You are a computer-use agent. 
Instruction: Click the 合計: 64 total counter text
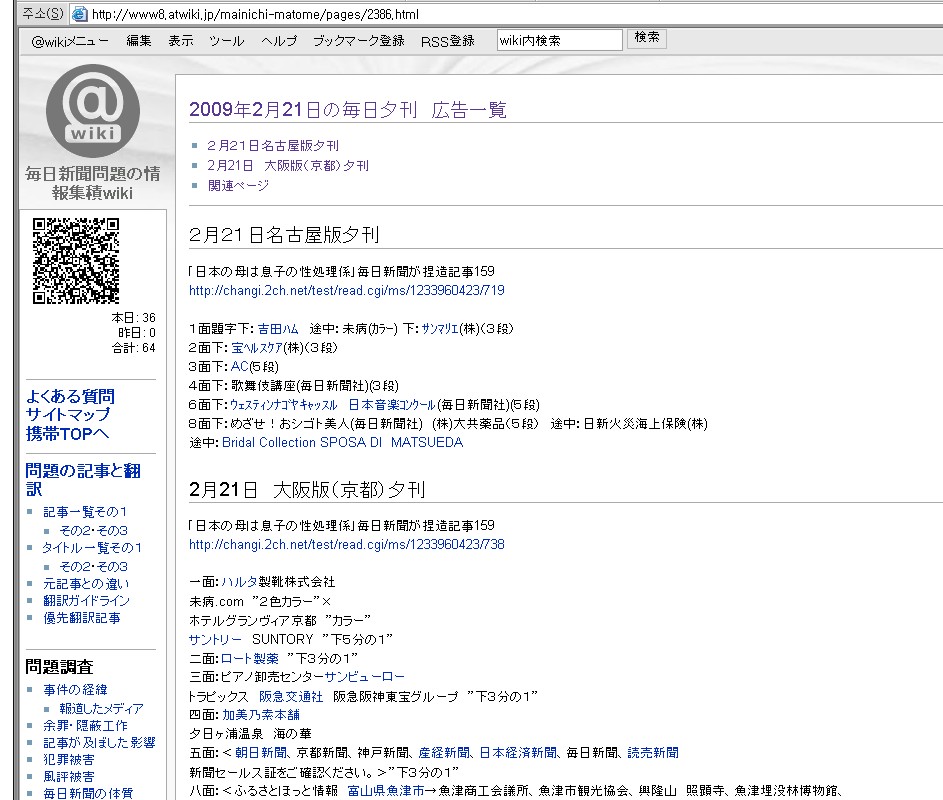(x=134, y=348)
